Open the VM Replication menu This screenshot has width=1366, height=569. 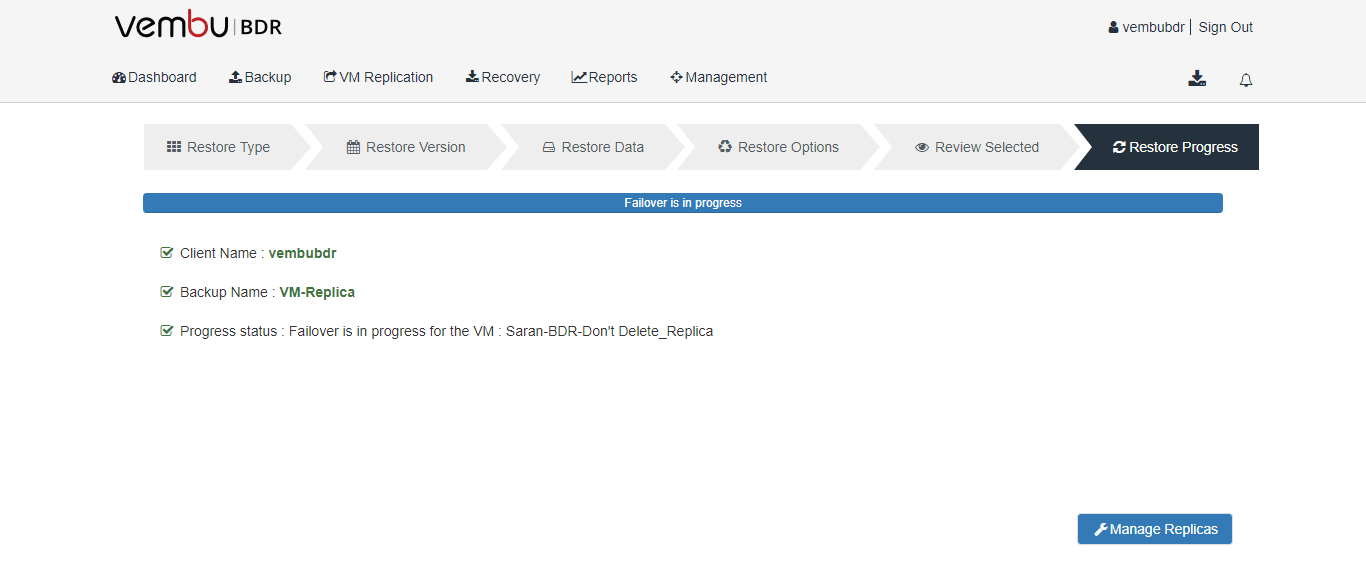click(378, 77)
